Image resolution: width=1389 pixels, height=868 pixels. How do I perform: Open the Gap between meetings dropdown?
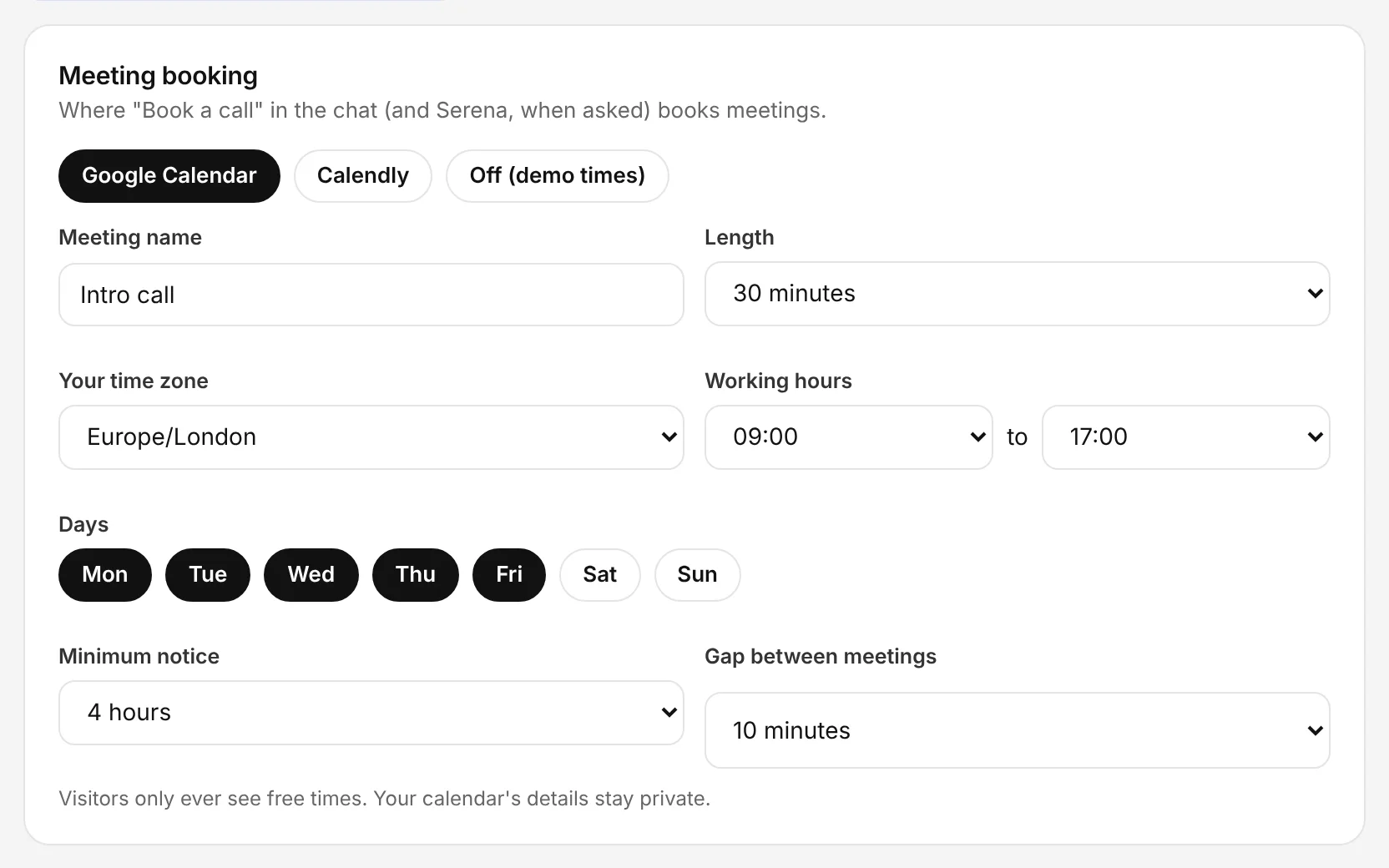(x=1018, y=730)
